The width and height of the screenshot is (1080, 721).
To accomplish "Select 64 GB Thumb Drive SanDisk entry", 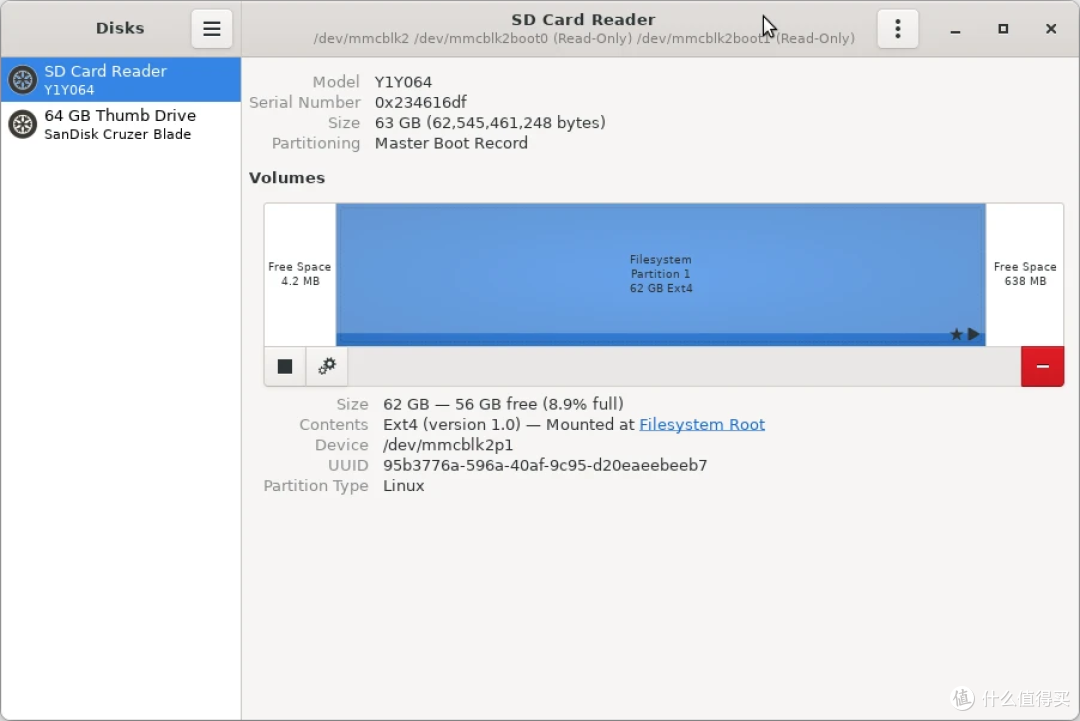I will tap(121, 124).
